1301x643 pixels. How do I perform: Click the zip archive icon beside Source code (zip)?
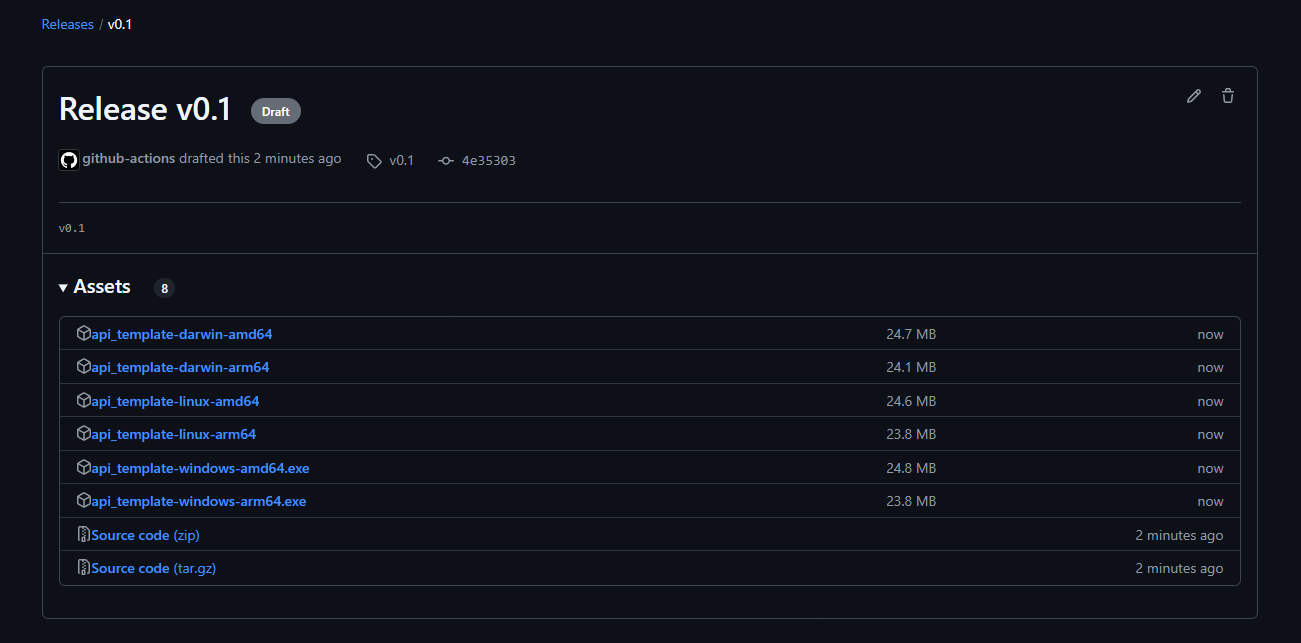pyautogui.click(x=84, y=534)
